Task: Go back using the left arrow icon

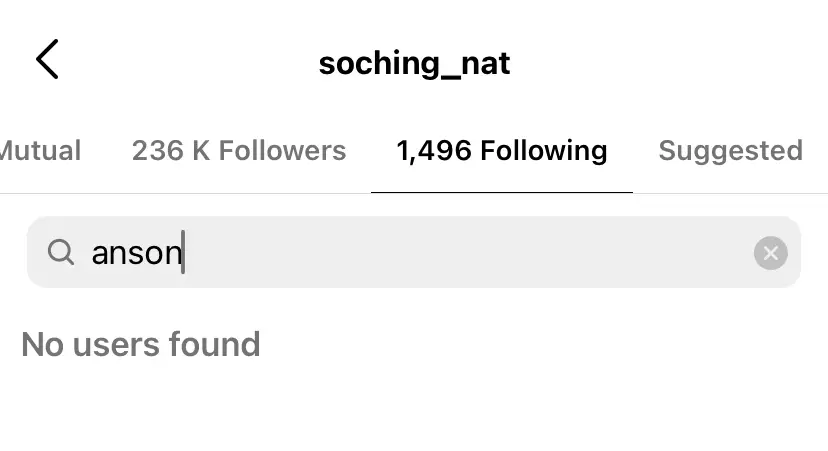Action: pyautogui.click(x=47, y=59)
